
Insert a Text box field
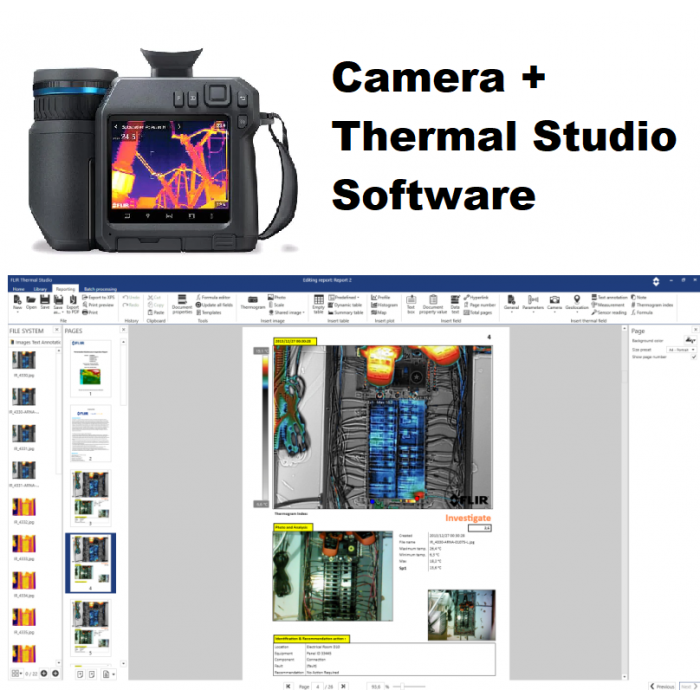pos(411,304)
